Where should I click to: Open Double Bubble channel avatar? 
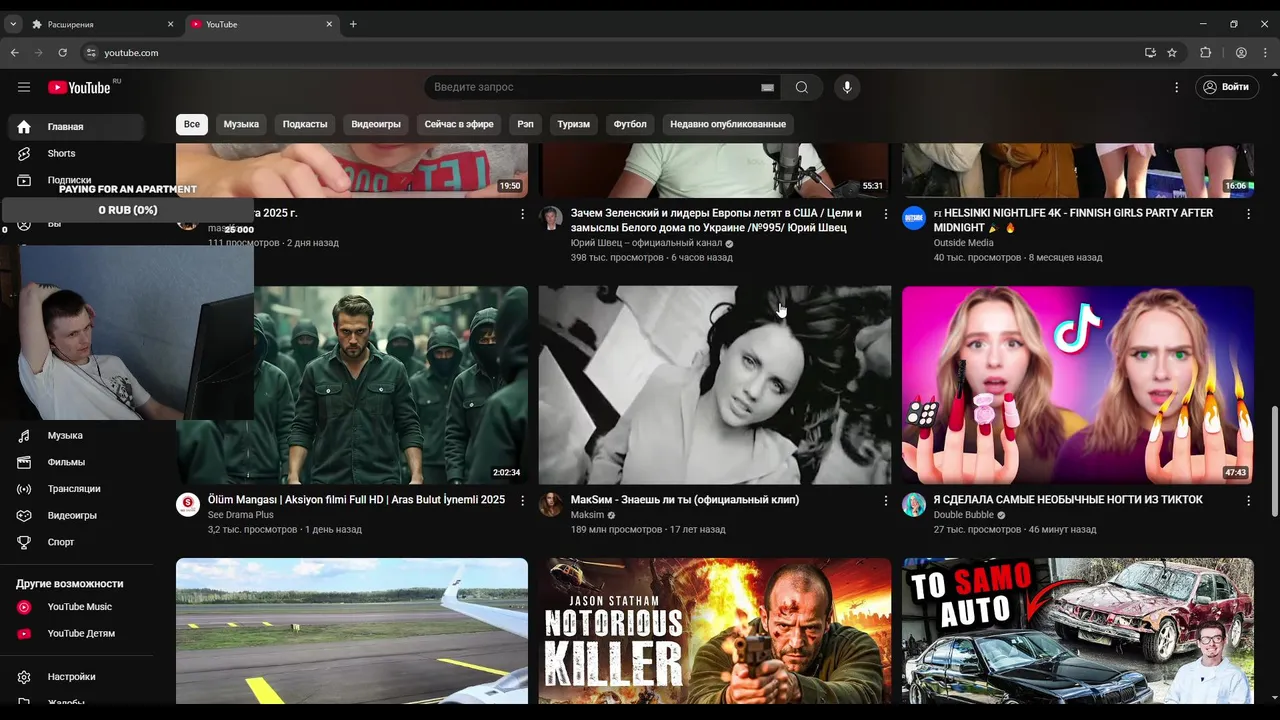914,505
